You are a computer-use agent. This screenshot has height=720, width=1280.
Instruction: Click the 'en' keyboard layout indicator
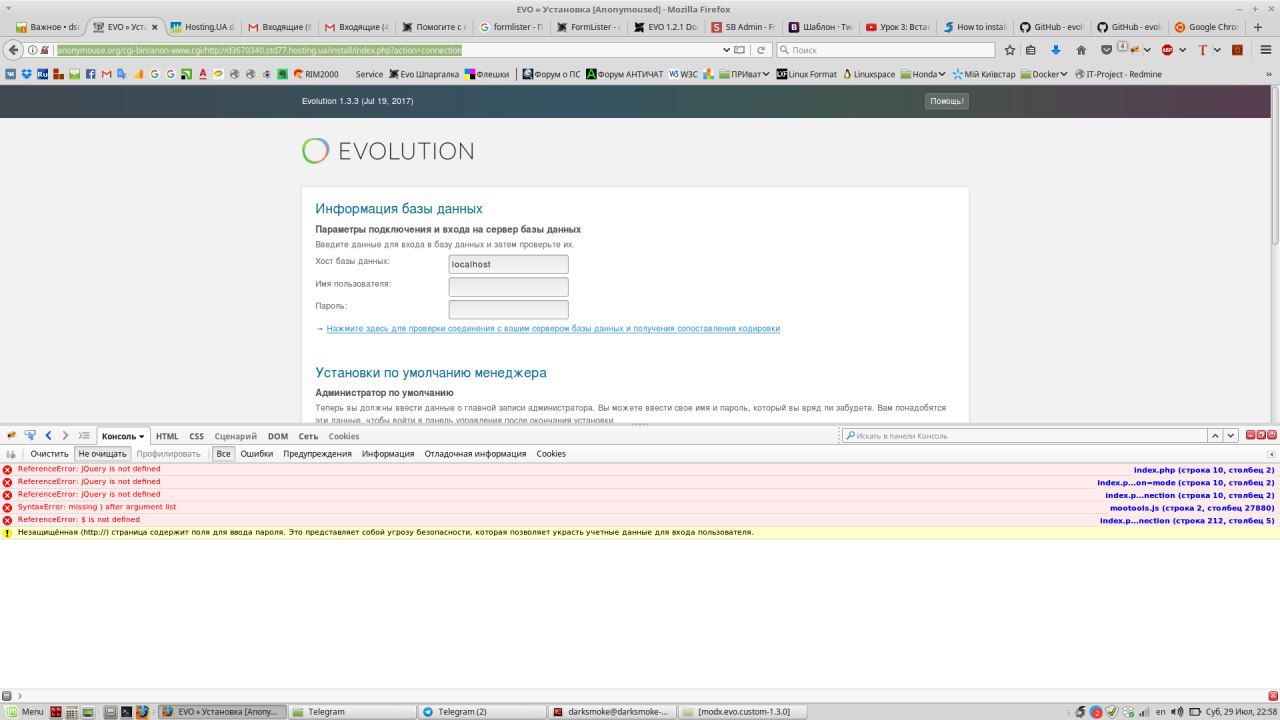click(x=1160, y=712)
